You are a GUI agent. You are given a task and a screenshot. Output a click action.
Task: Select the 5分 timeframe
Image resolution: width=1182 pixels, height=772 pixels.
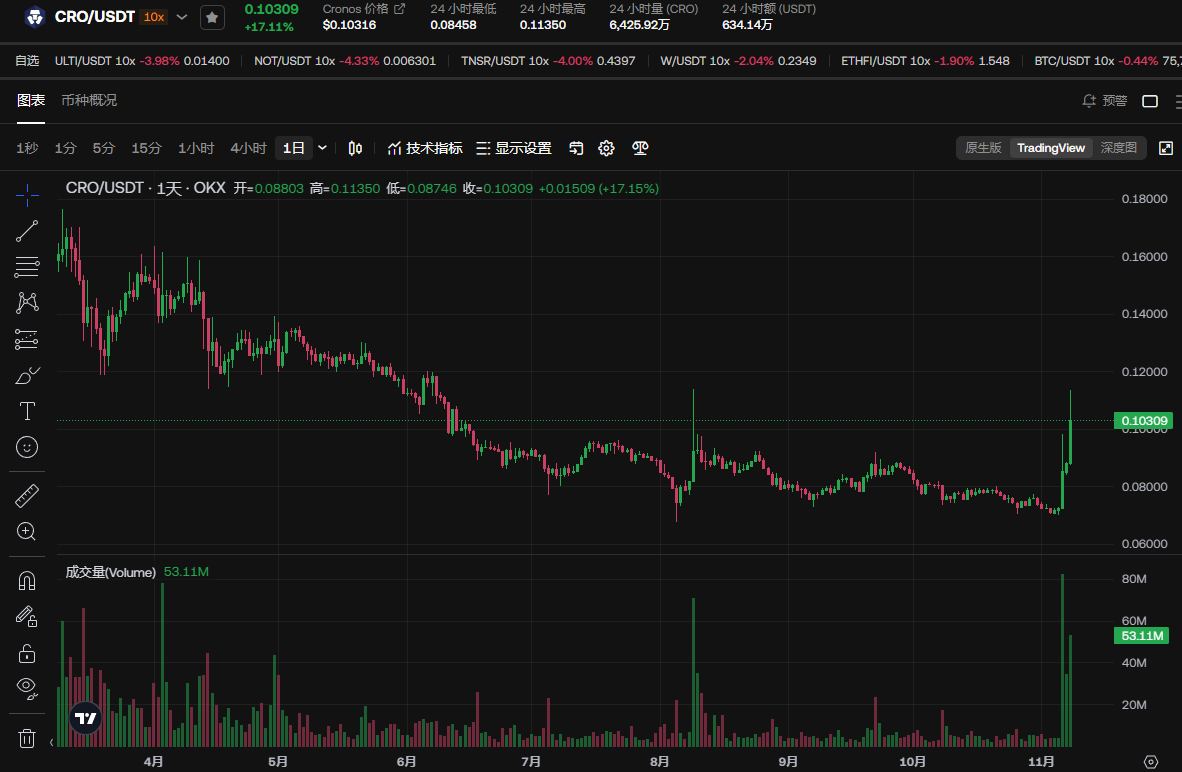click(104, 149)
